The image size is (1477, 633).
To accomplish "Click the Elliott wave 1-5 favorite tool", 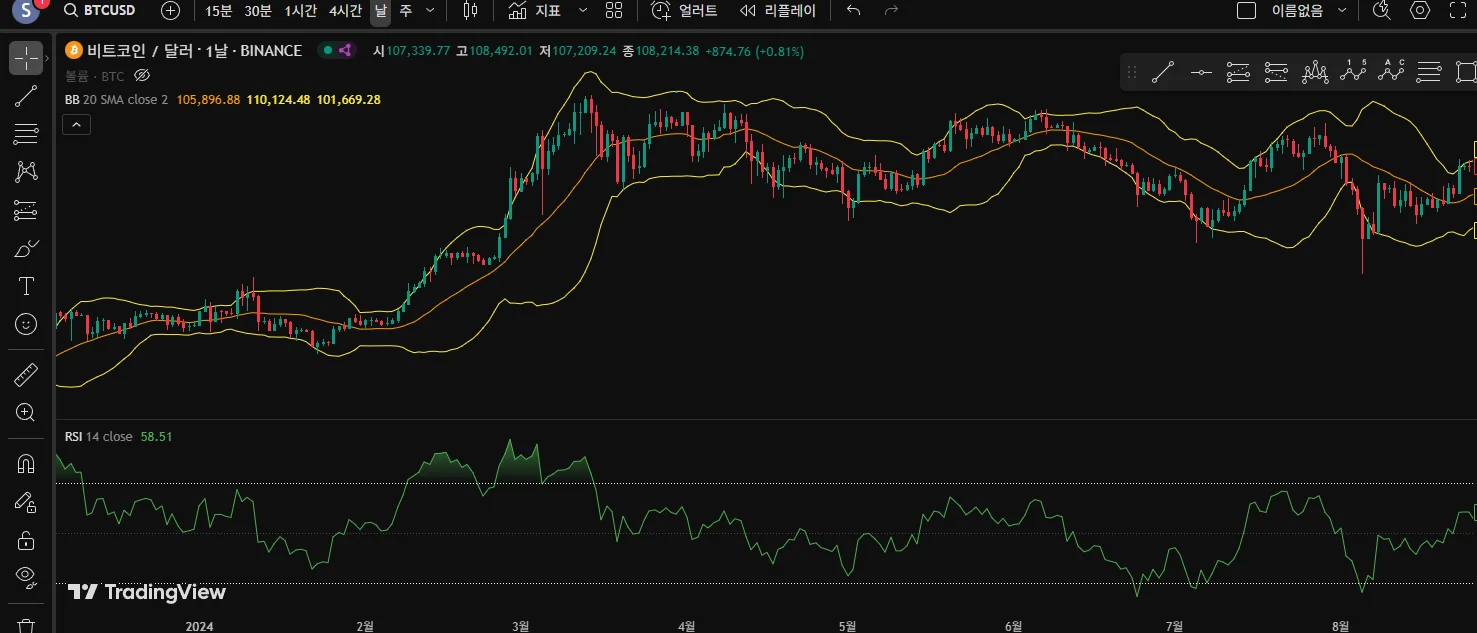I will [1353, 72].
